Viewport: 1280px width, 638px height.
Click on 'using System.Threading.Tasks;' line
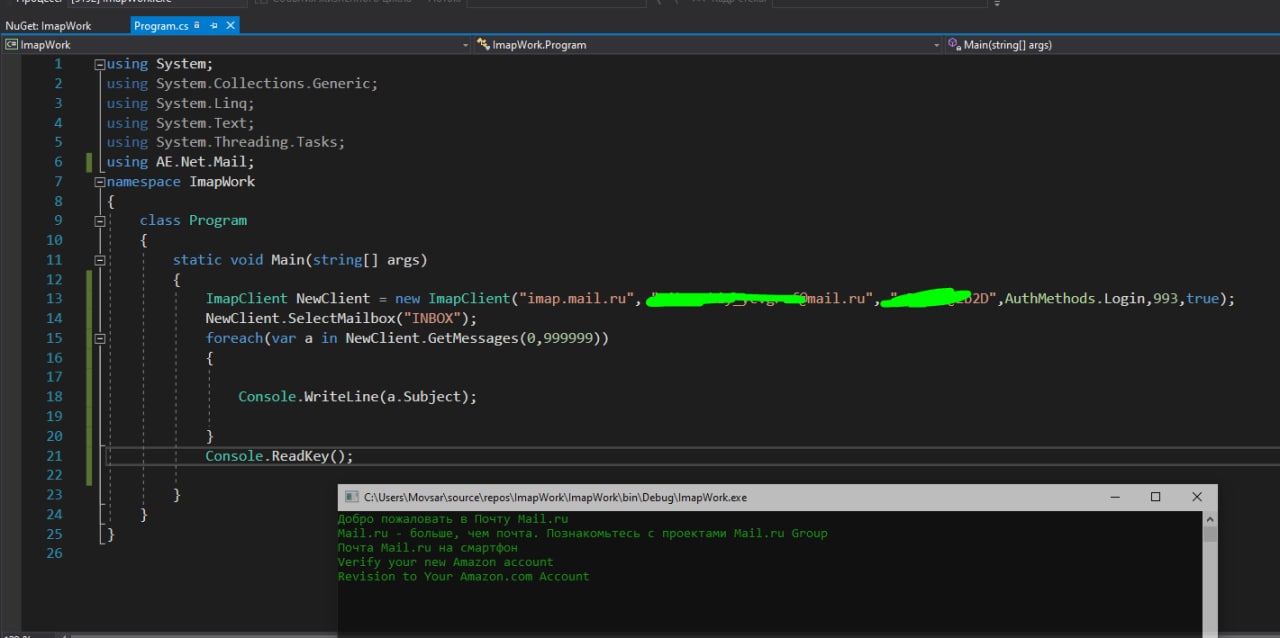point(226,142)
